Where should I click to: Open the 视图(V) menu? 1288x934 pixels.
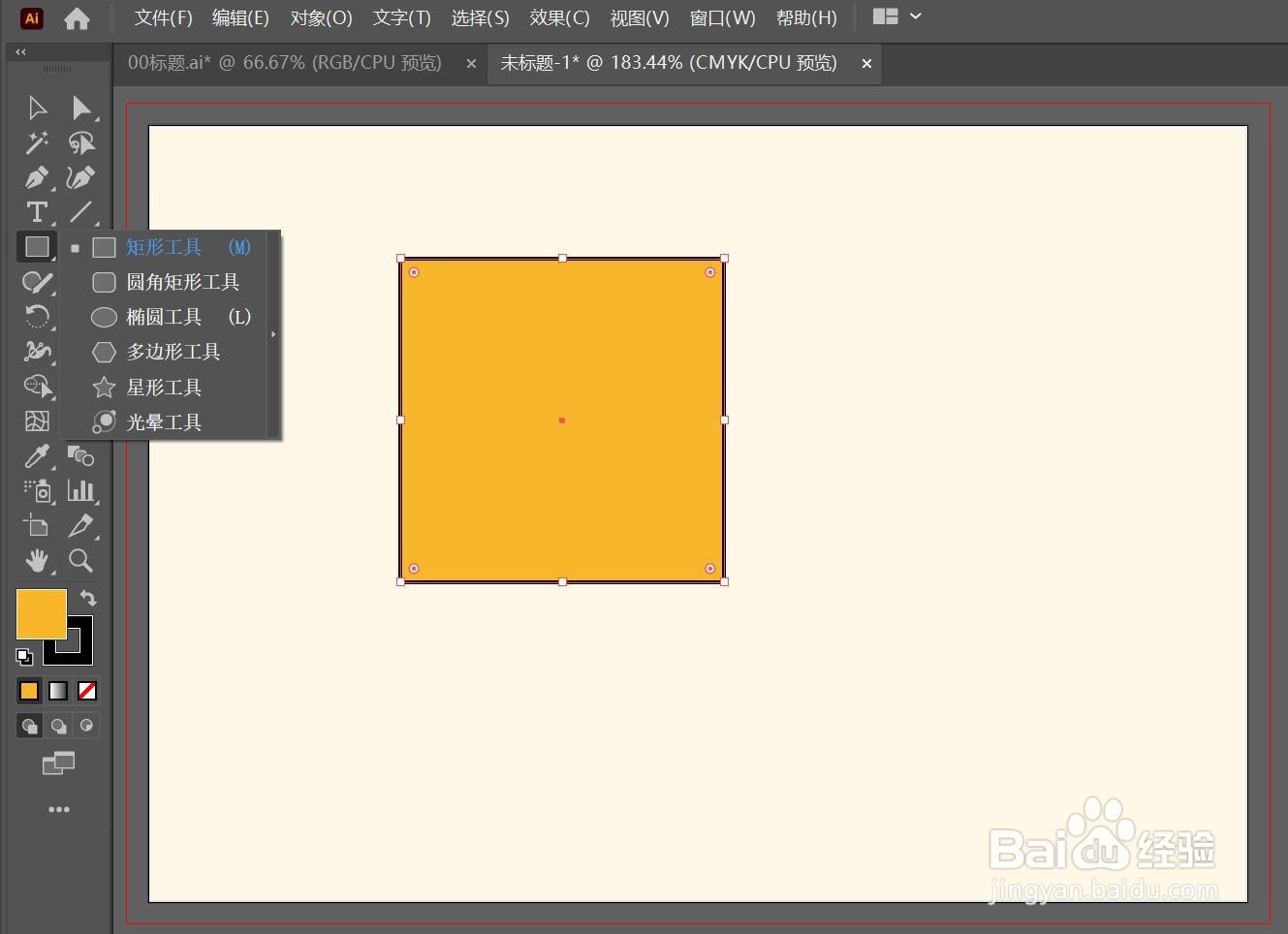click(x=640, y=17)
